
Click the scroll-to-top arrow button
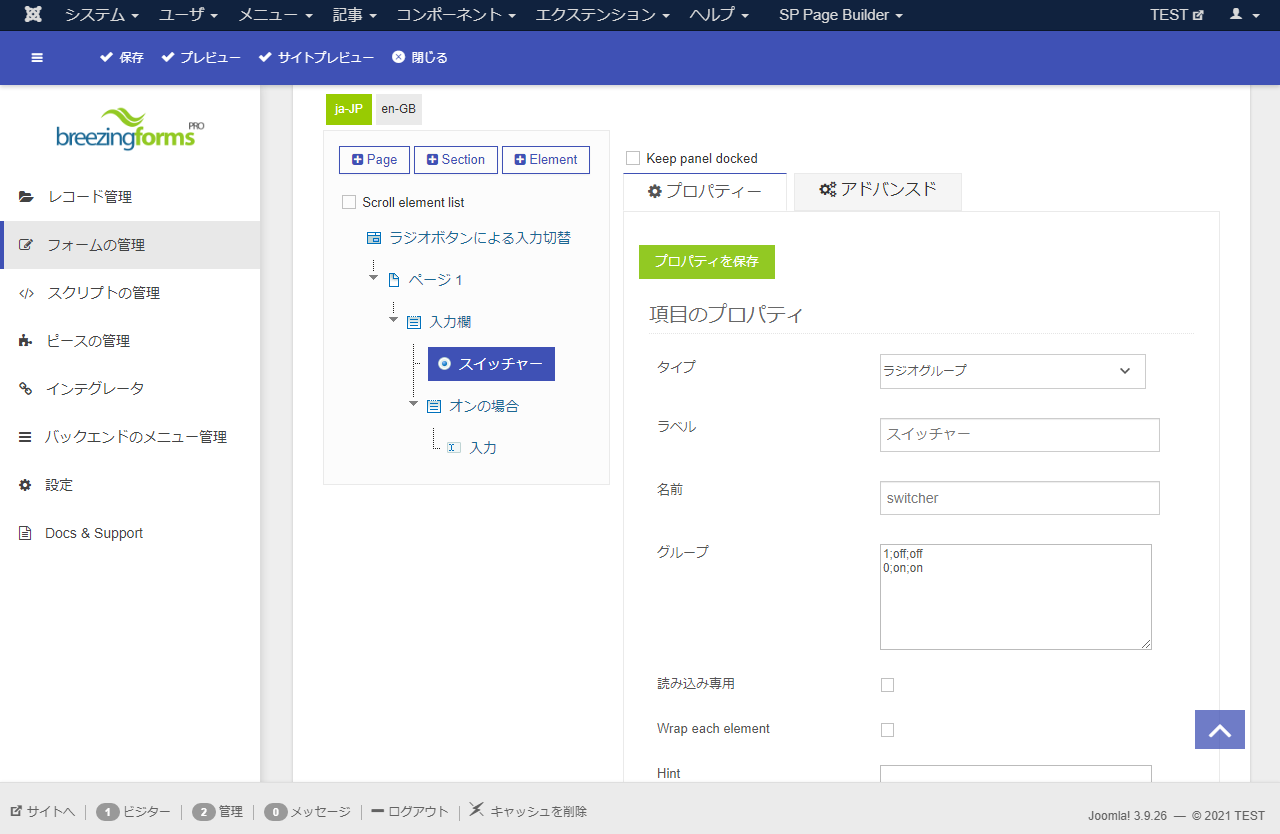[x=1219, y=730]
